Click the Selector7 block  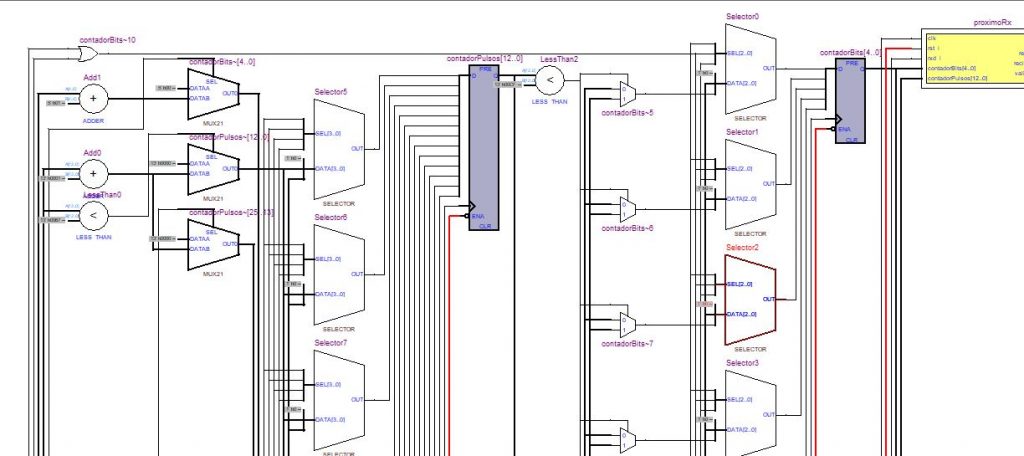340,398
